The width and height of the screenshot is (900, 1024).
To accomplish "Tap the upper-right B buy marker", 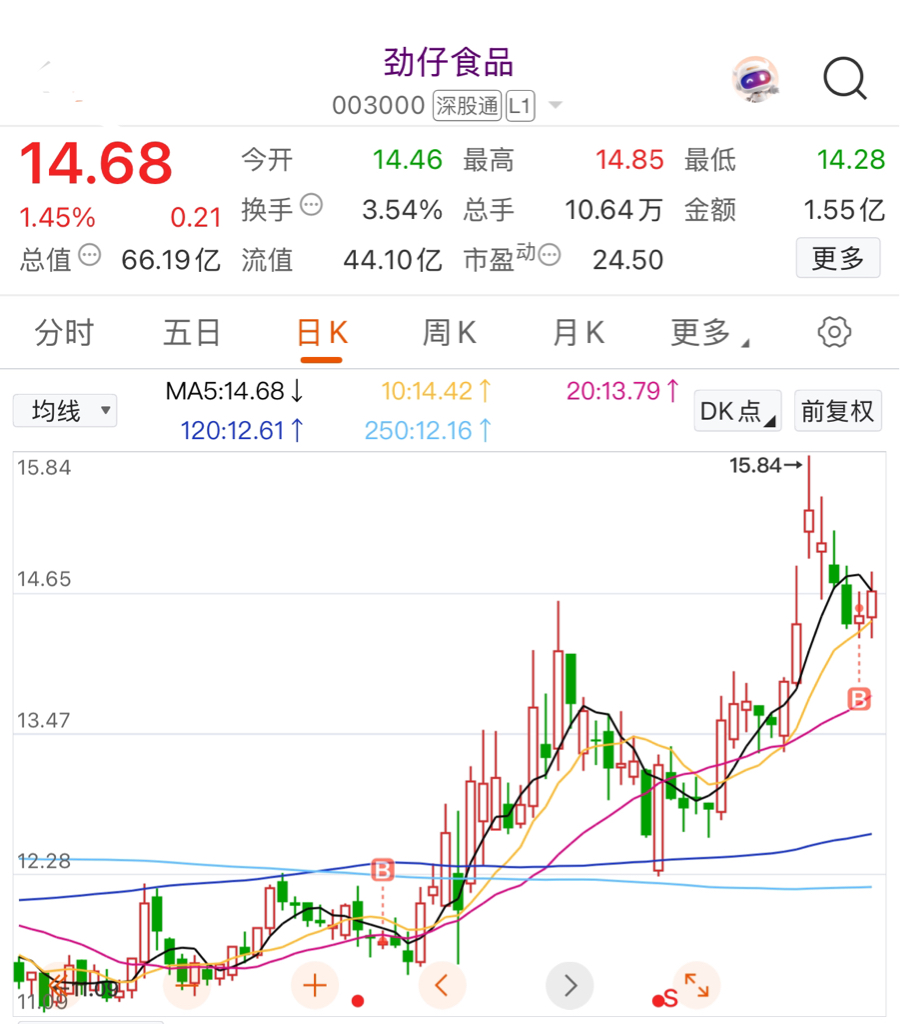I will (859, 699).
